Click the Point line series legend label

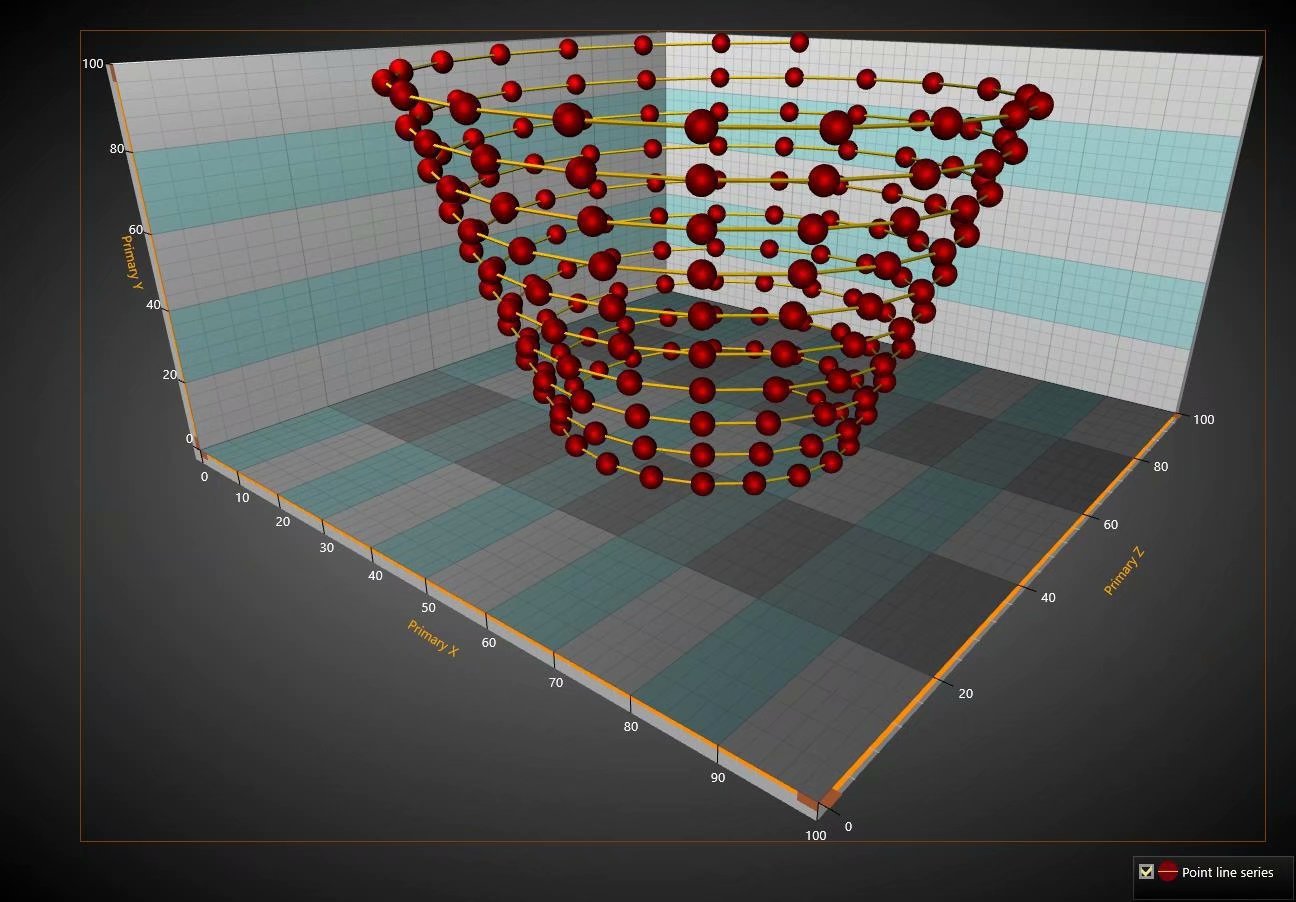[x=1227, y=872]
